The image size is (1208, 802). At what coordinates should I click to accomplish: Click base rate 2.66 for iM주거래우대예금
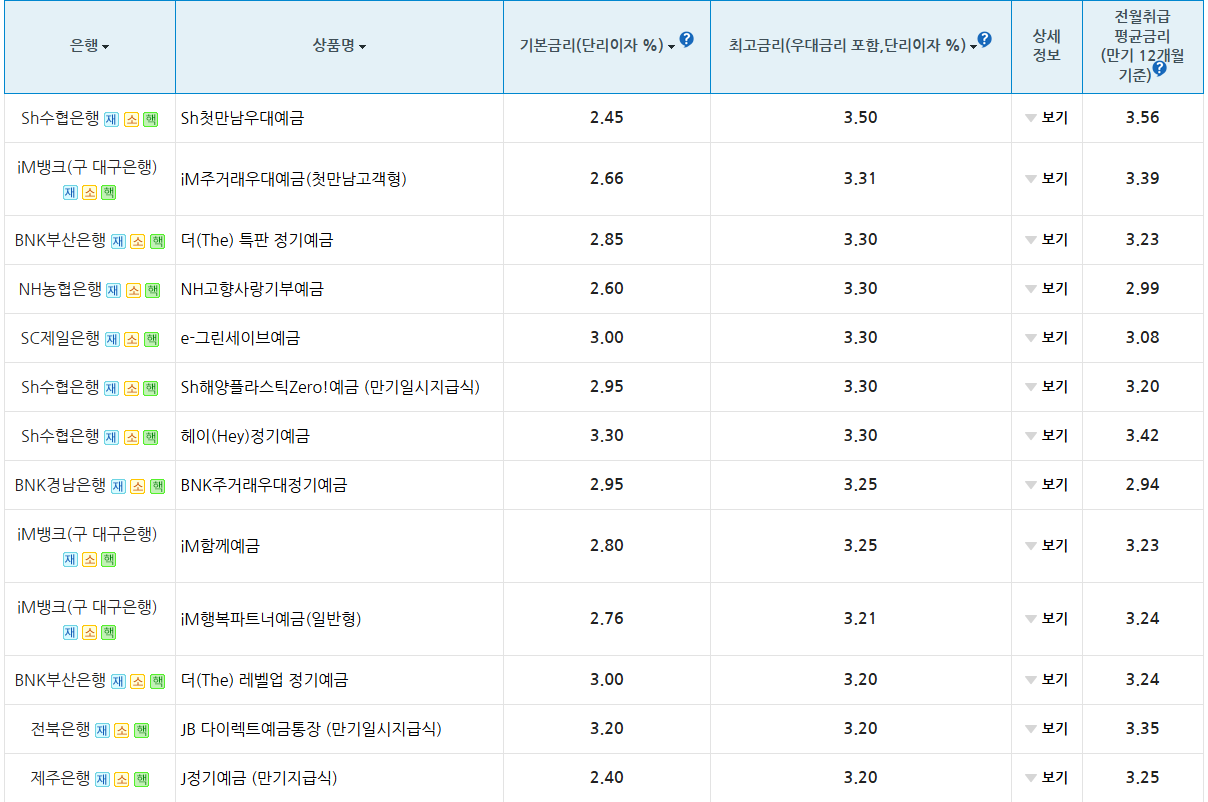[606, 179]
